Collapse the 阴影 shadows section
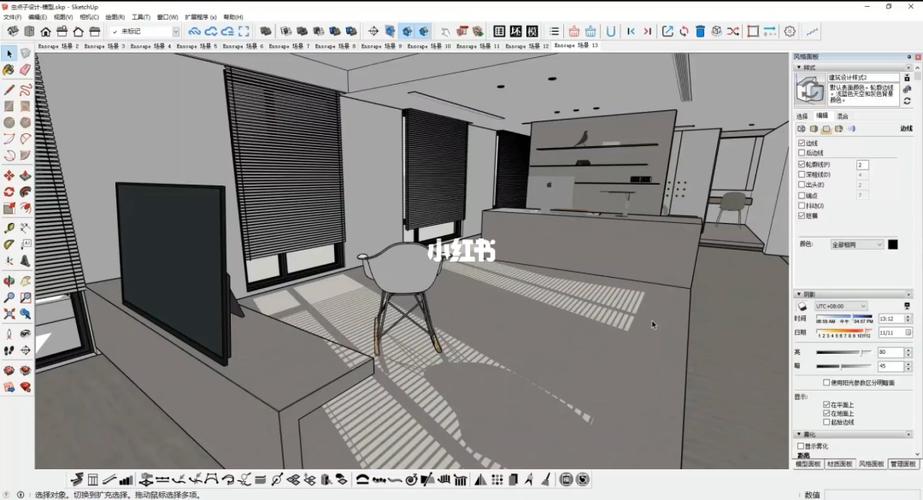The image size is (923, 500). coord(799,294)
